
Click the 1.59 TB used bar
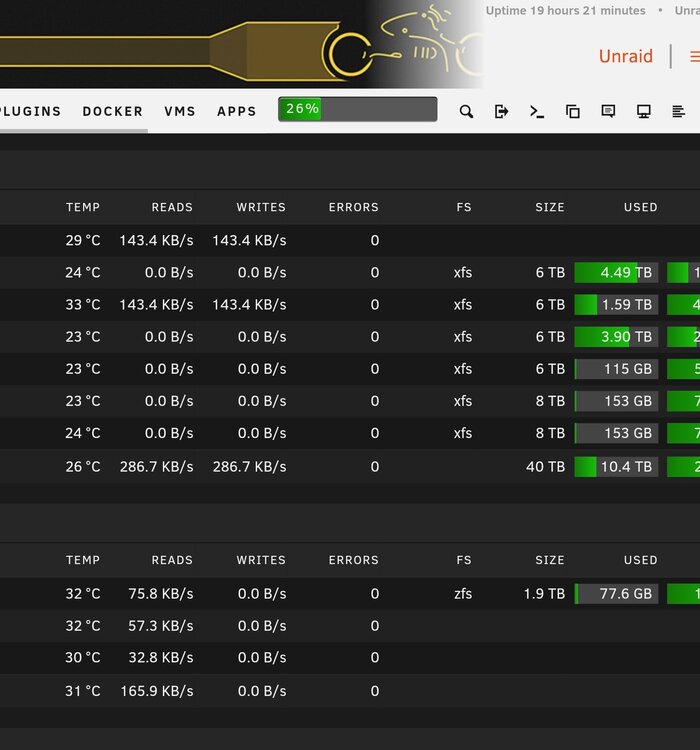[x=616, y=305]
